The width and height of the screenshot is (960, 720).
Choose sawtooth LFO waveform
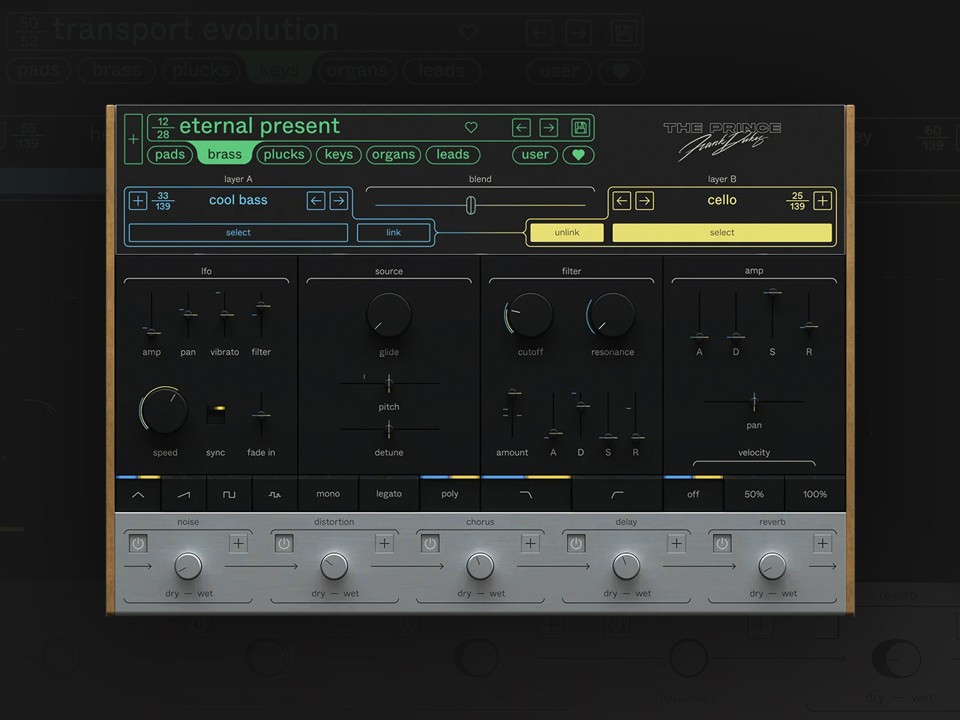pos(183,494)
